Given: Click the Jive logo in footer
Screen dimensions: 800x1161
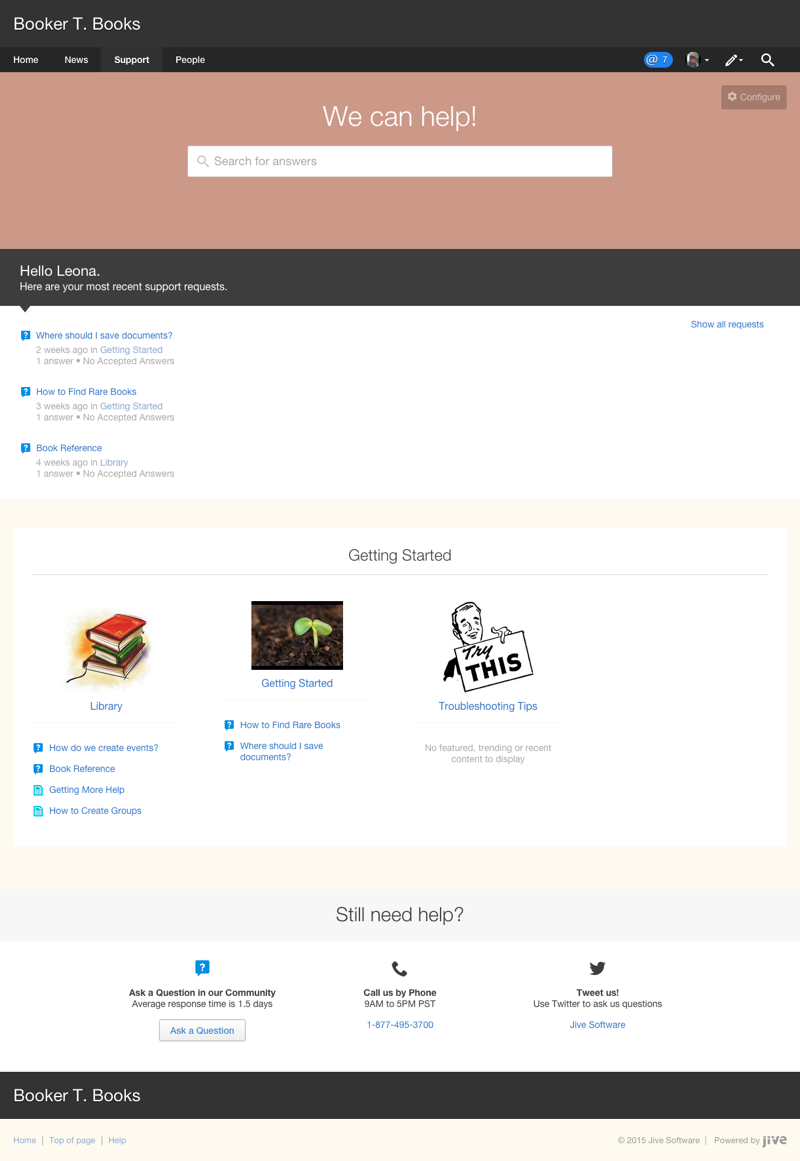Looking at the screenshot, I should pos(774,1140).
